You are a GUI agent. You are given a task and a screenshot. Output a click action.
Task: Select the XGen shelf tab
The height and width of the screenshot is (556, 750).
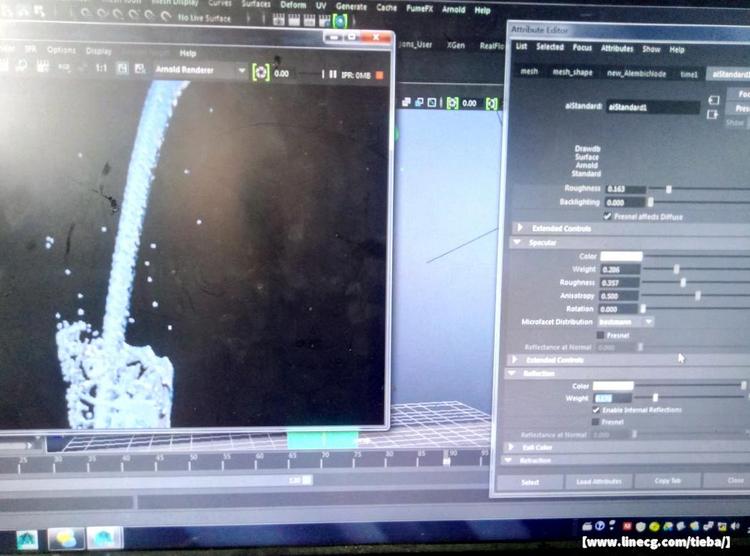click(x=455, y=45)
